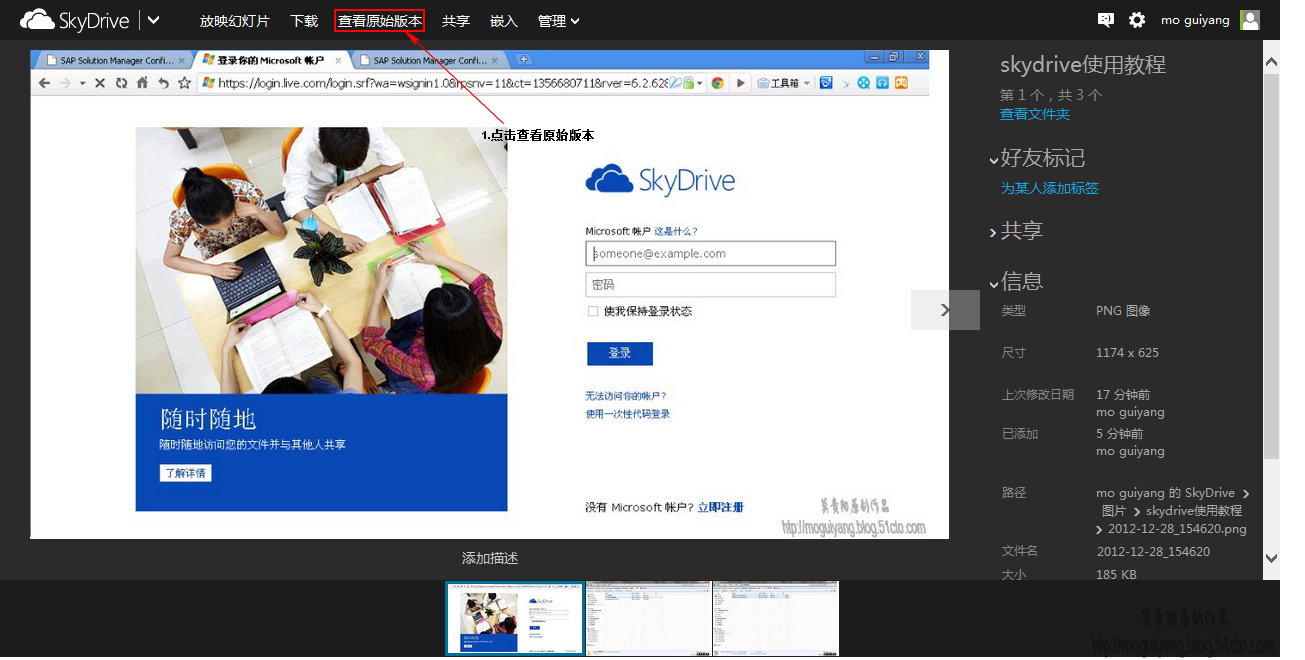Click mo guiyang under 已添加

pyautogui.click(x=1130, y=451)
